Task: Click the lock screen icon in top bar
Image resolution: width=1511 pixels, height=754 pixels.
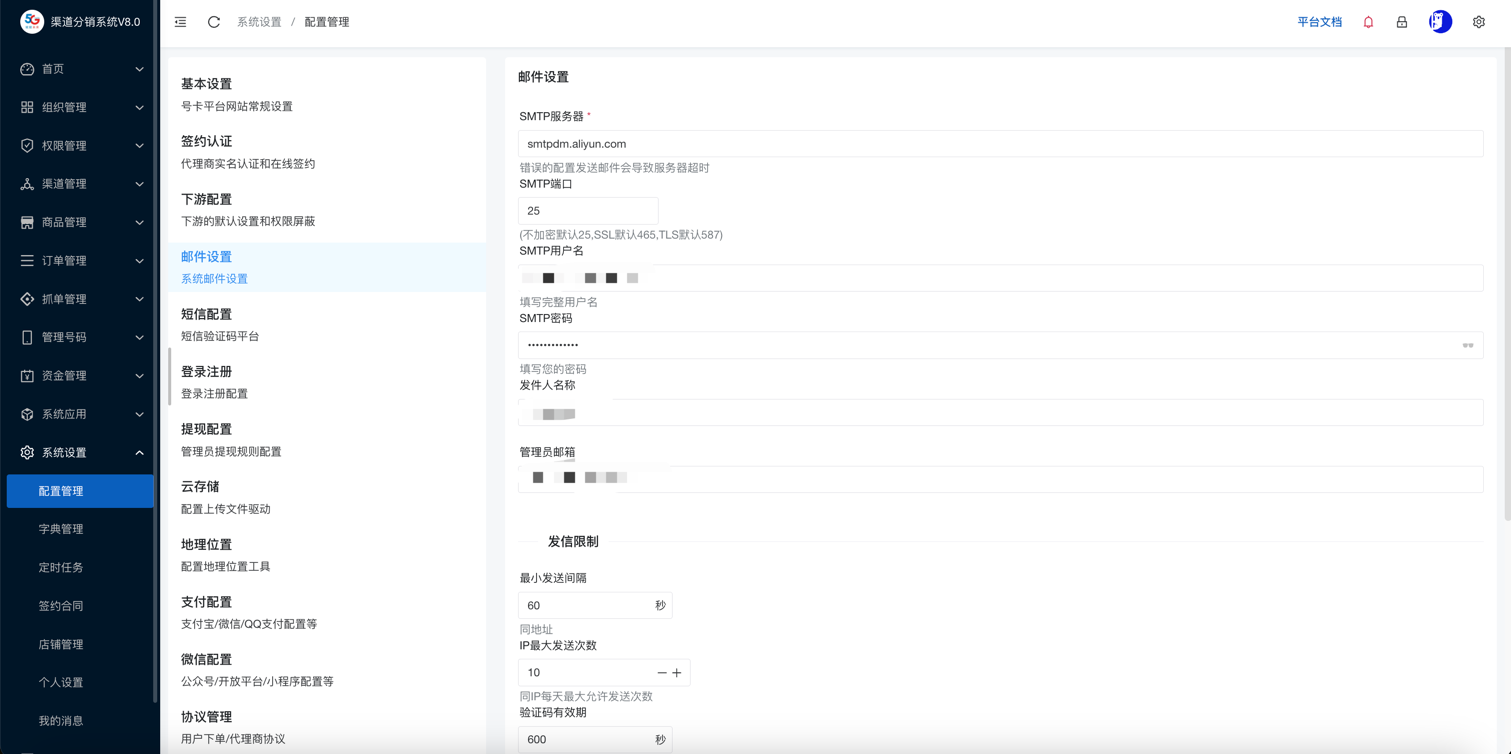Action: coord(1401,21)
